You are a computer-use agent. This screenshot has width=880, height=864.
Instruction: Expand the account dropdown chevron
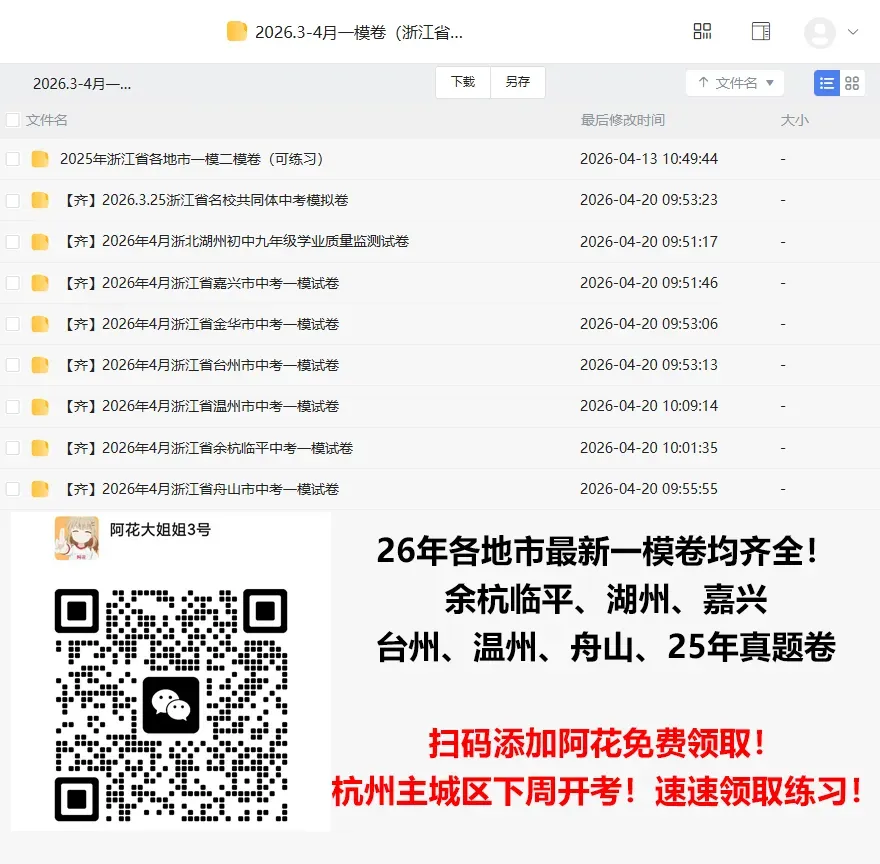(x=853, y=32)
